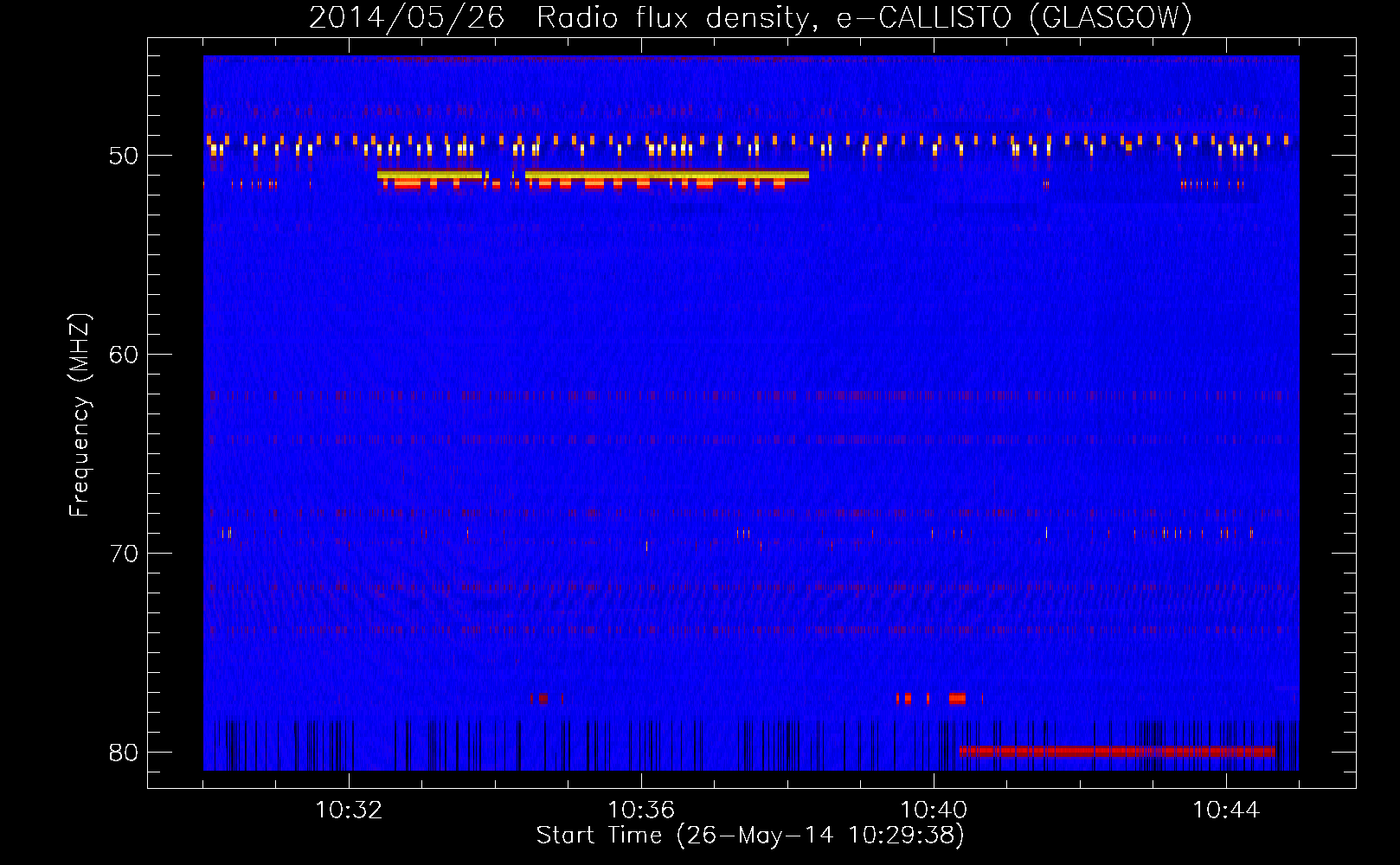
Task: Select the 'Frequency (MHZ)' y-axis label
Action: 80,415
